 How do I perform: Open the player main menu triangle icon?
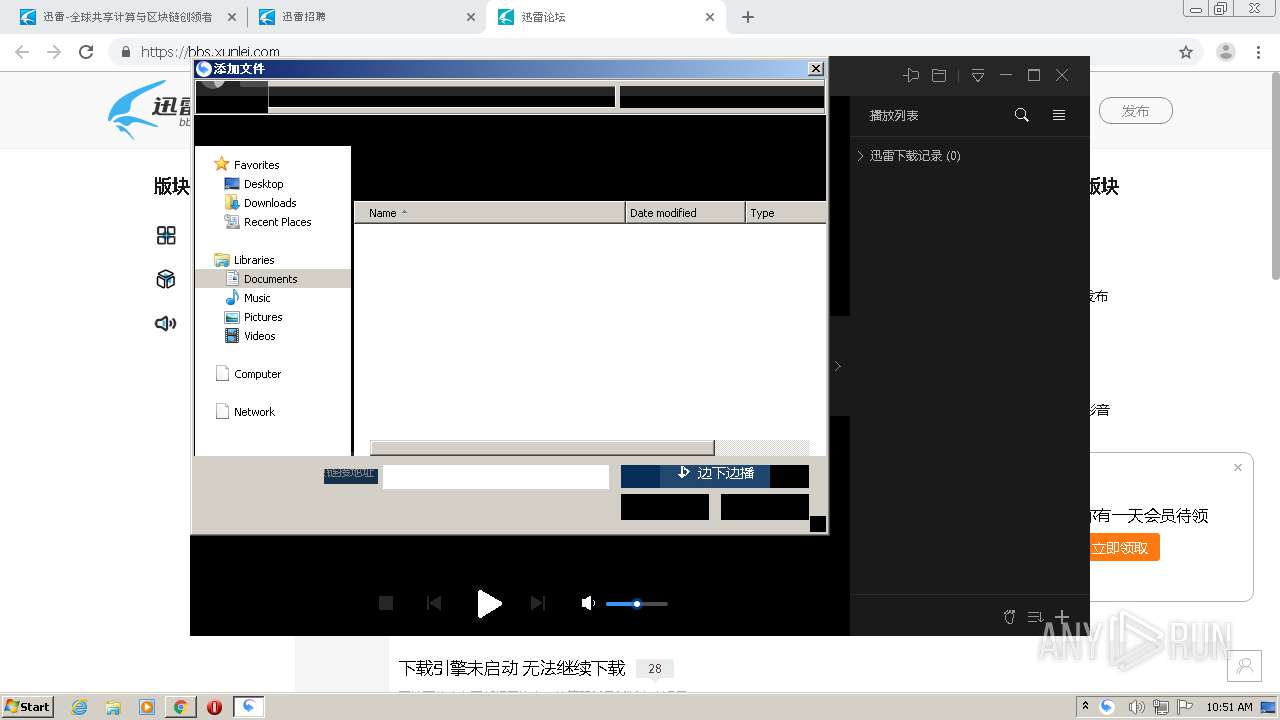pyautogui.click(x=978, y=75)
